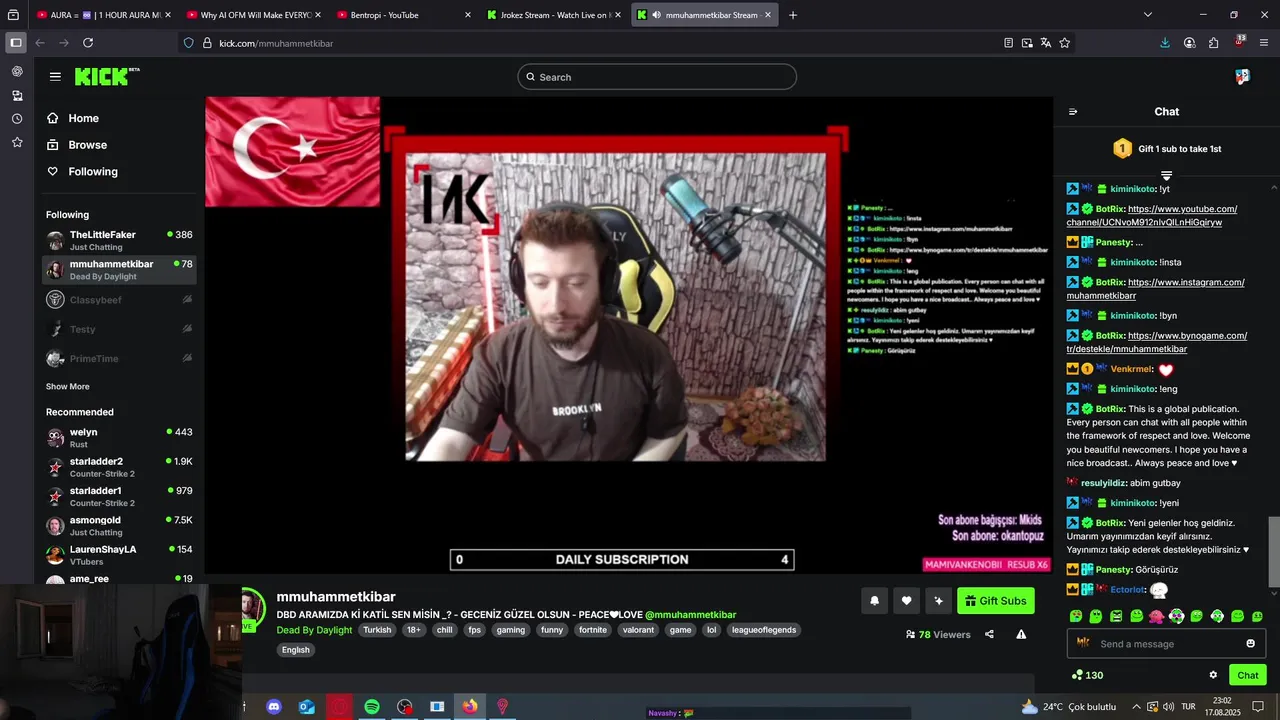This screenshot has width=1280, height=720.
Task: Click the leagueoflegends tag
Action: [763, 630]
